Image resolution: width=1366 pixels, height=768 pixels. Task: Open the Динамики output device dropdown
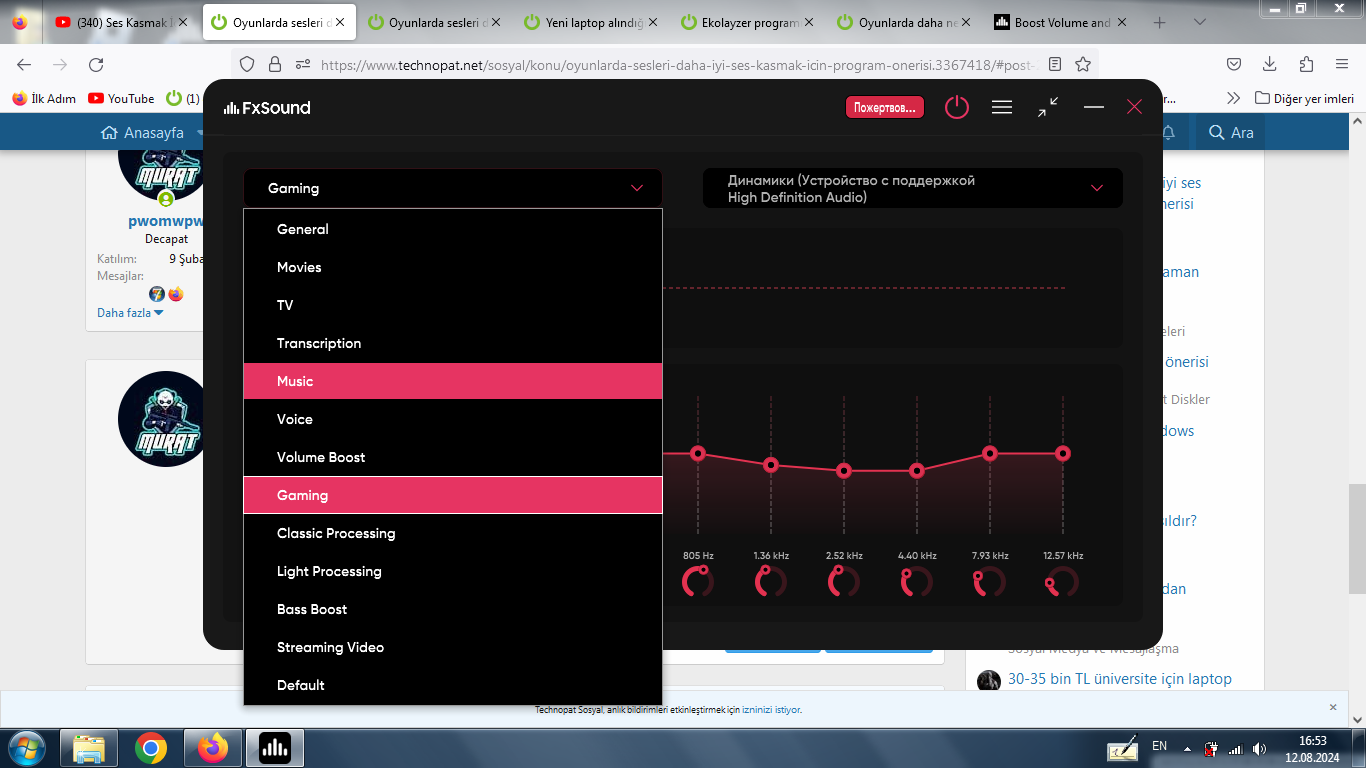pyautogui.click(x=913, y=188)
